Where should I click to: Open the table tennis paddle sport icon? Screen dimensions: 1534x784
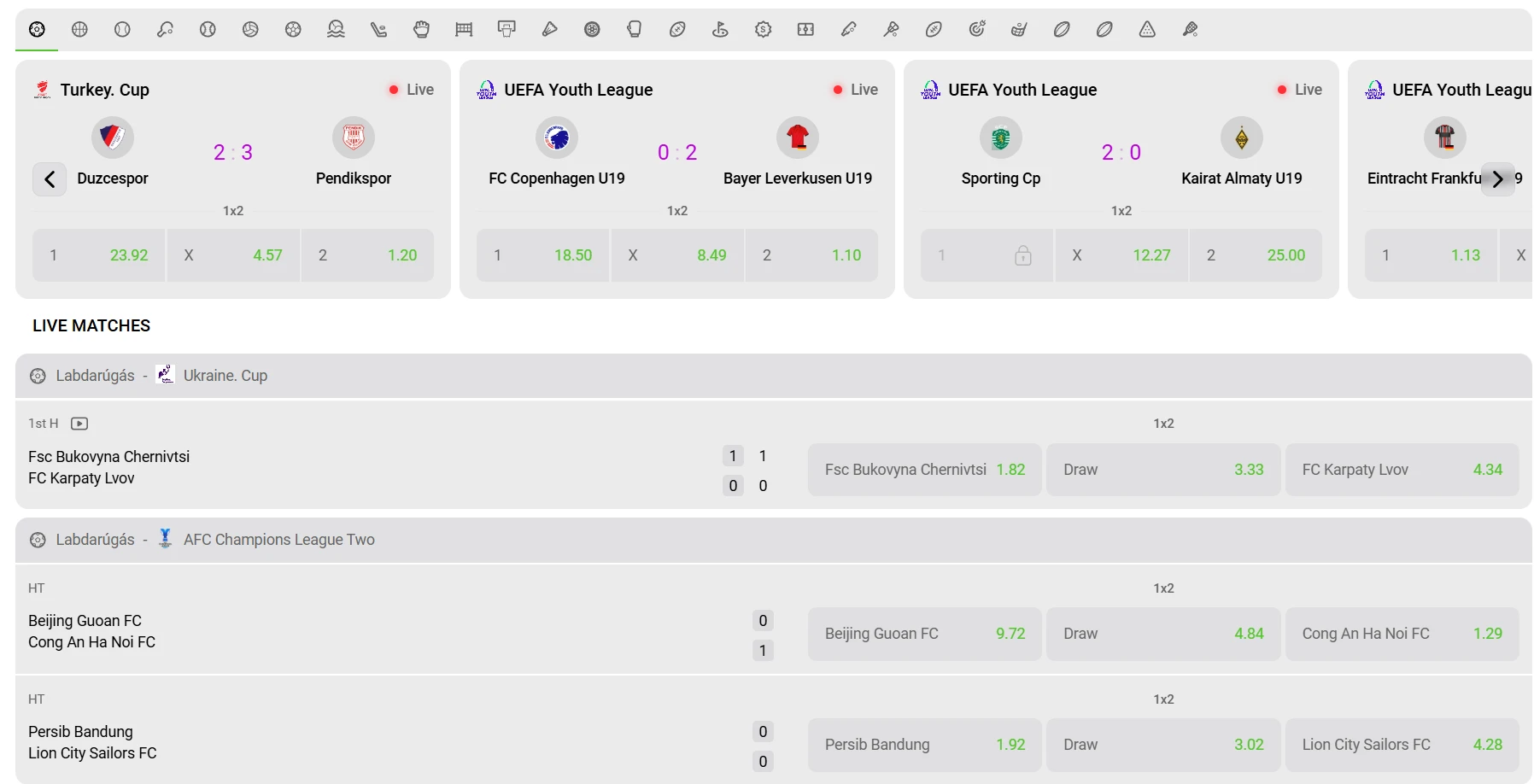coord(165,29)
